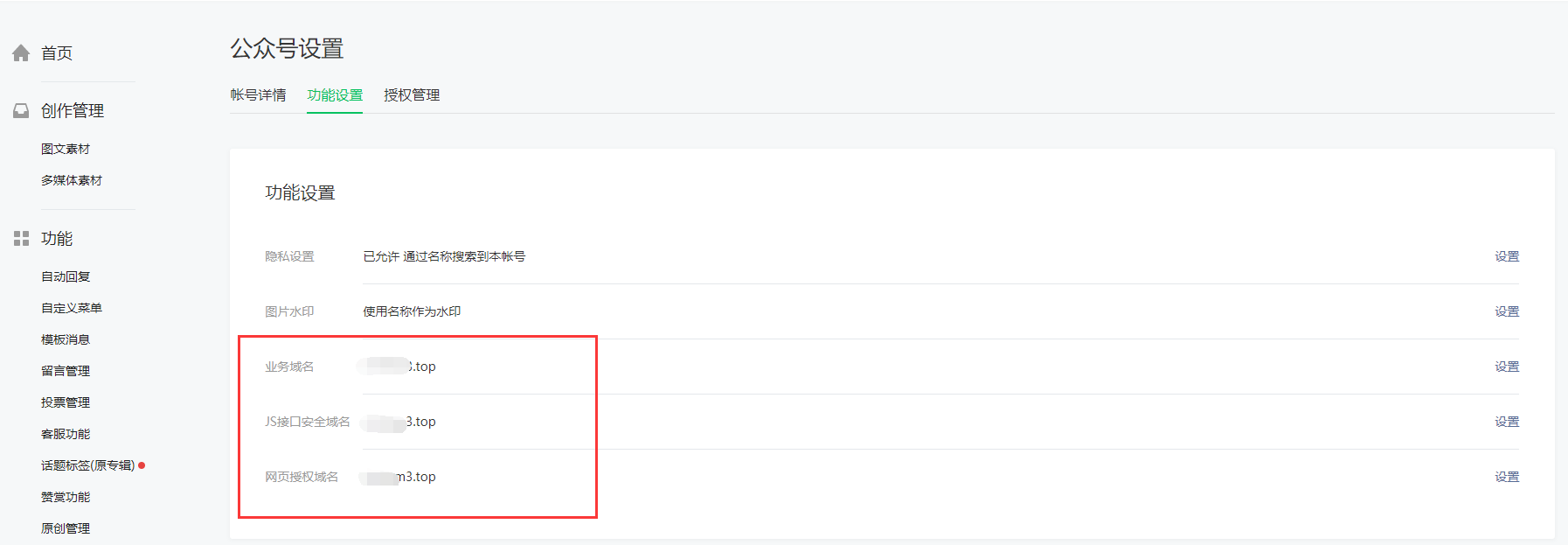Select the 功能设置 tab
The height and width of the screenshot is (545, 1568).
[335, 94]
